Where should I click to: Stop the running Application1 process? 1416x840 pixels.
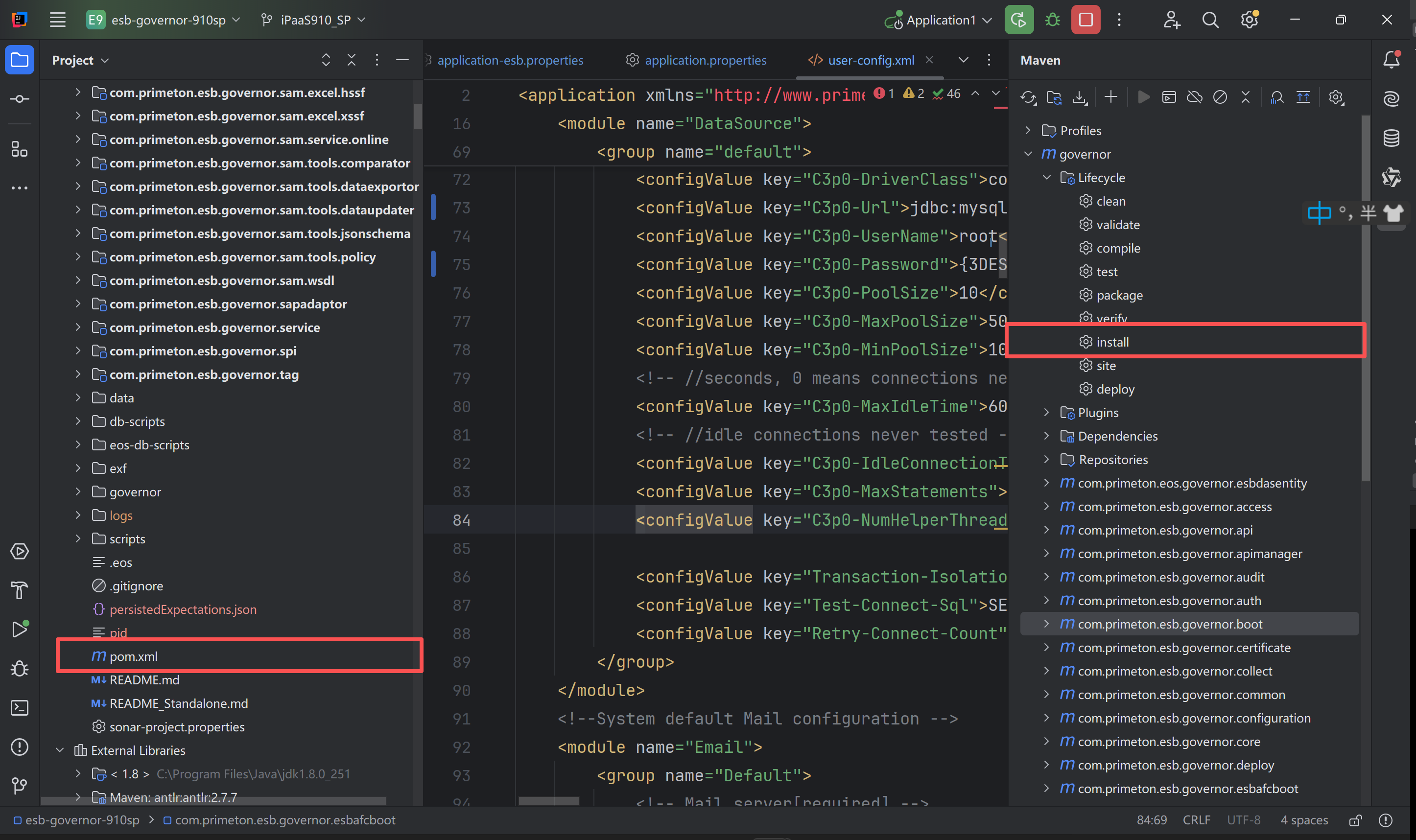pos(1086,20)
